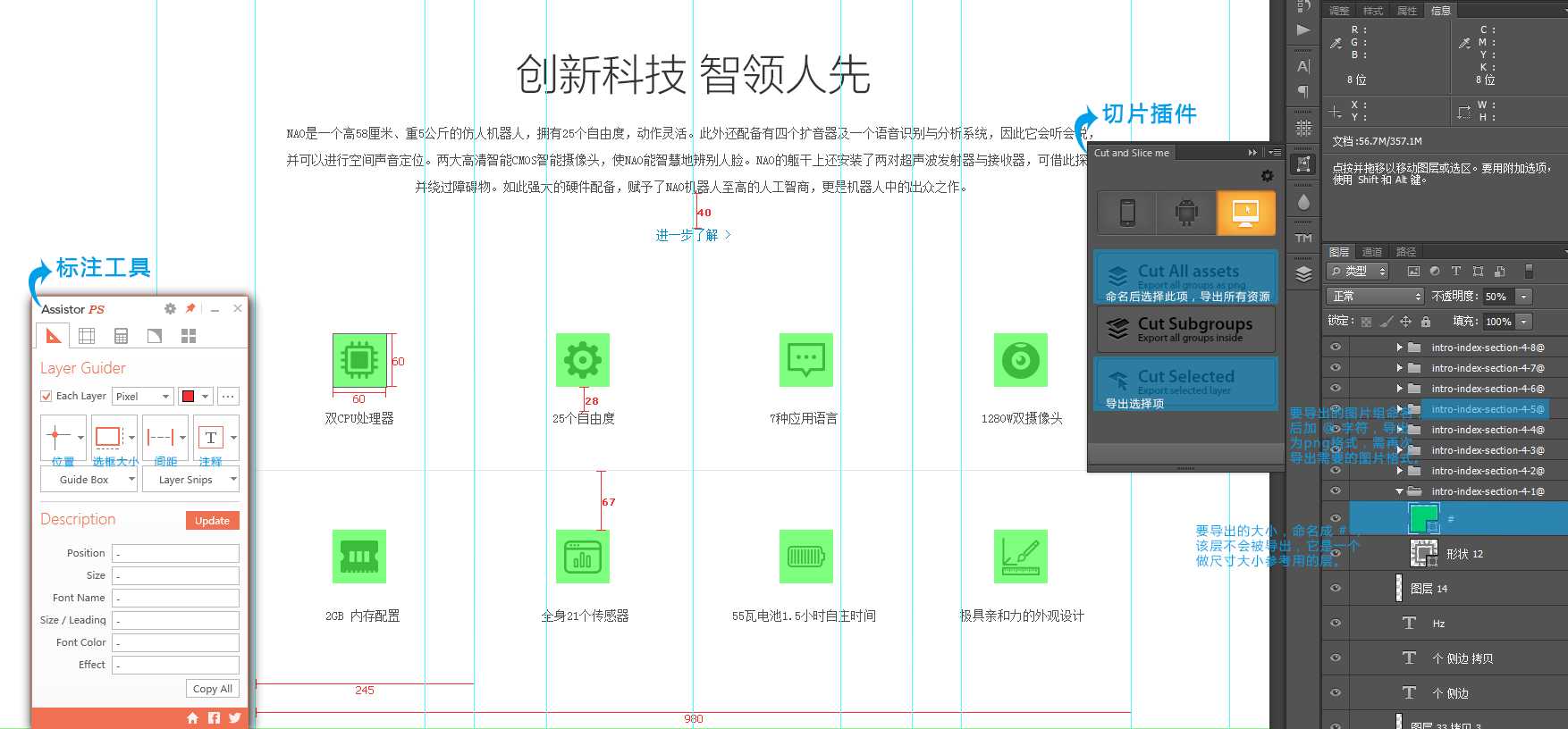Image resolution: width=1568 pixels, height=729 pixels.
Task: Click the Cut Subgroups button
Action: pos(1185,330)
